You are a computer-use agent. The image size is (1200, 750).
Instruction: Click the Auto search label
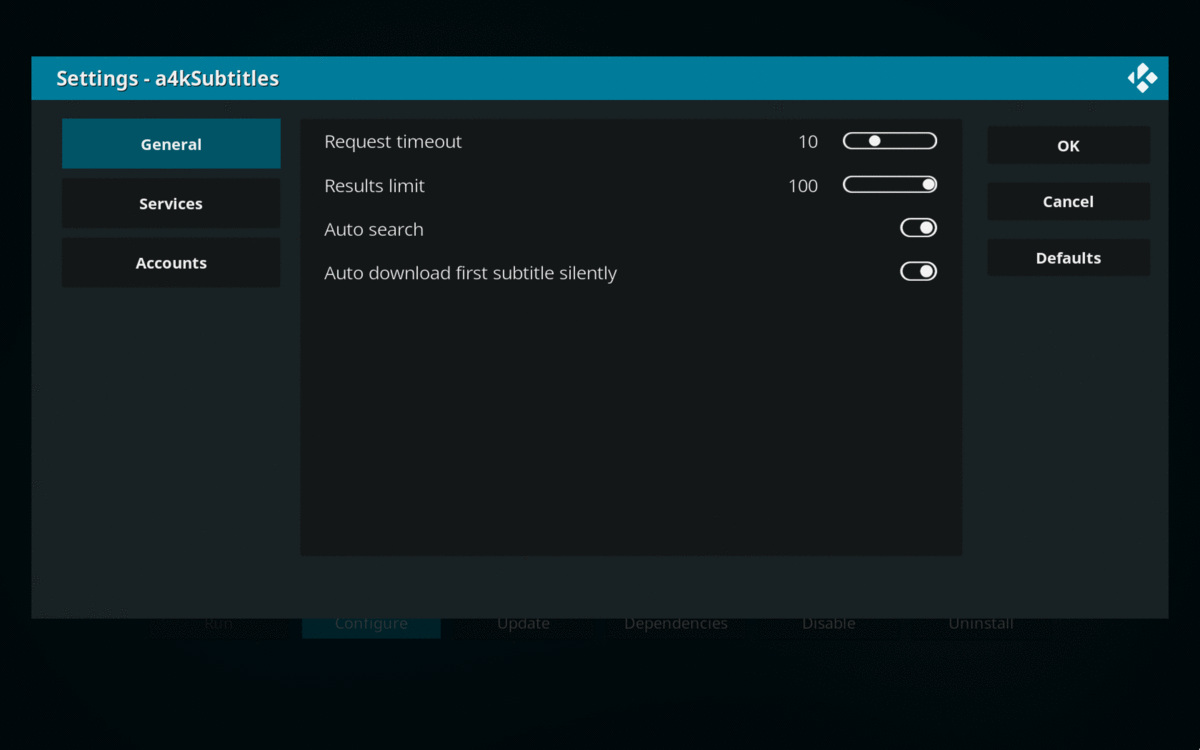point(374,230)
